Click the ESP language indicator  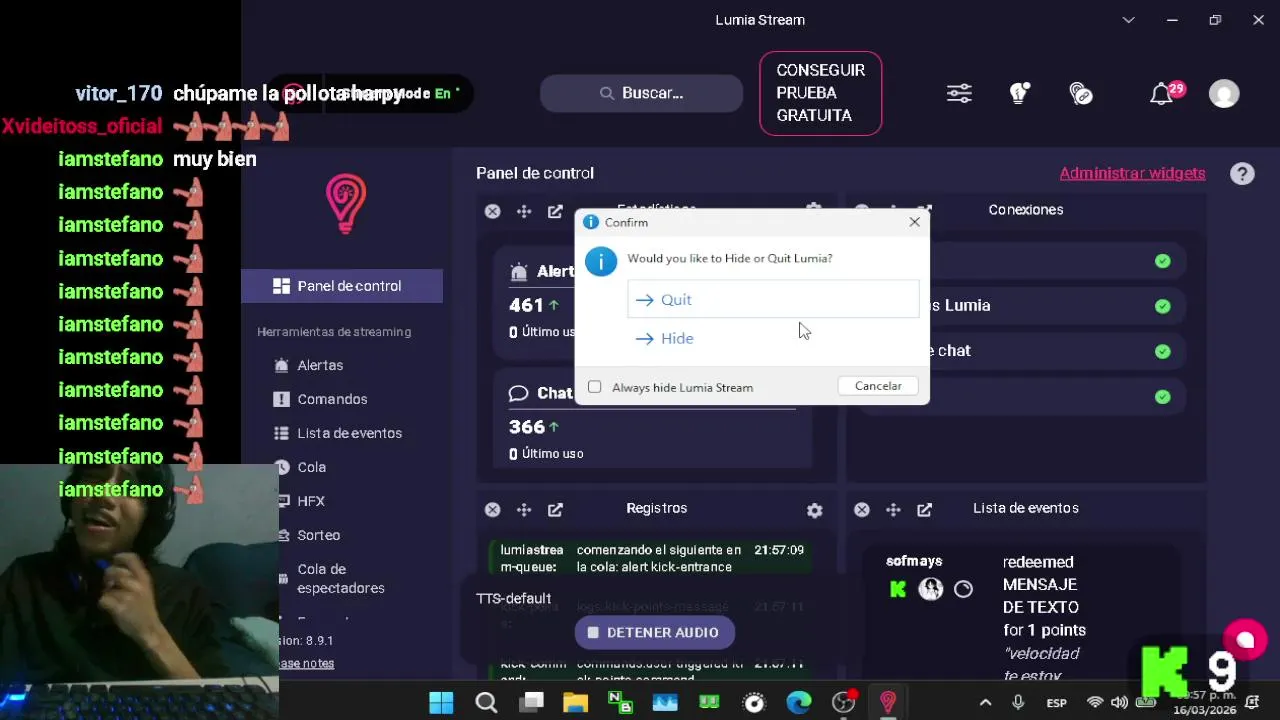[1056, 703]
